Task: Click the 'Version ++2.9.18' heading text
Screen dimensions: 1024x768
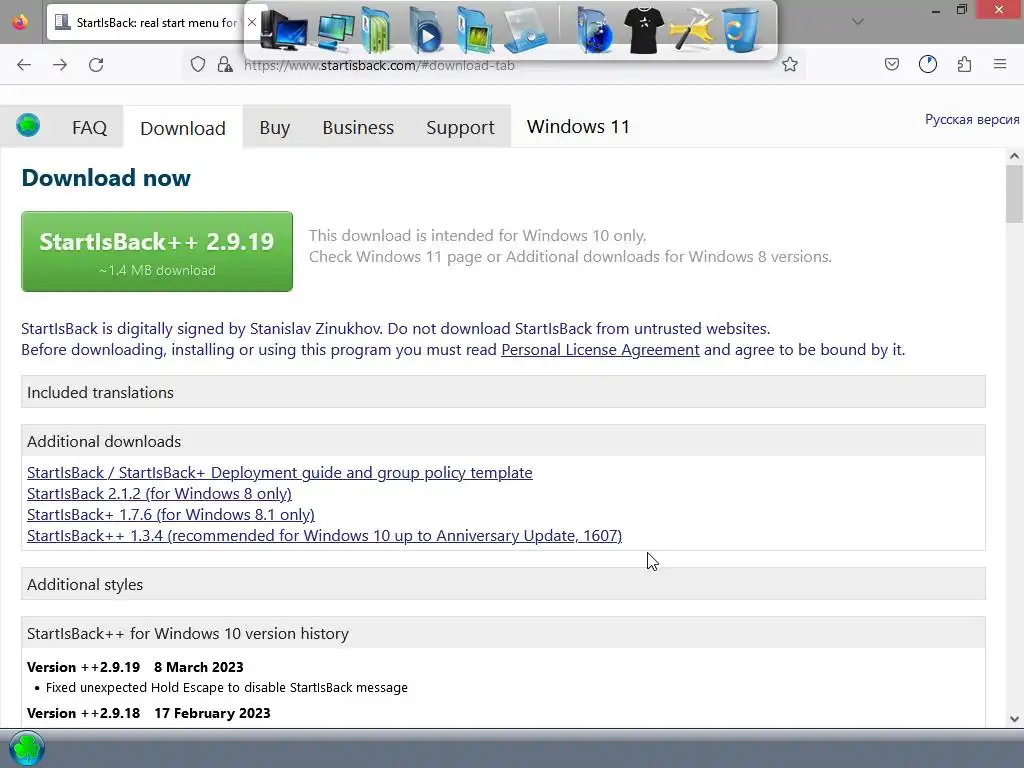Action: 84,713
